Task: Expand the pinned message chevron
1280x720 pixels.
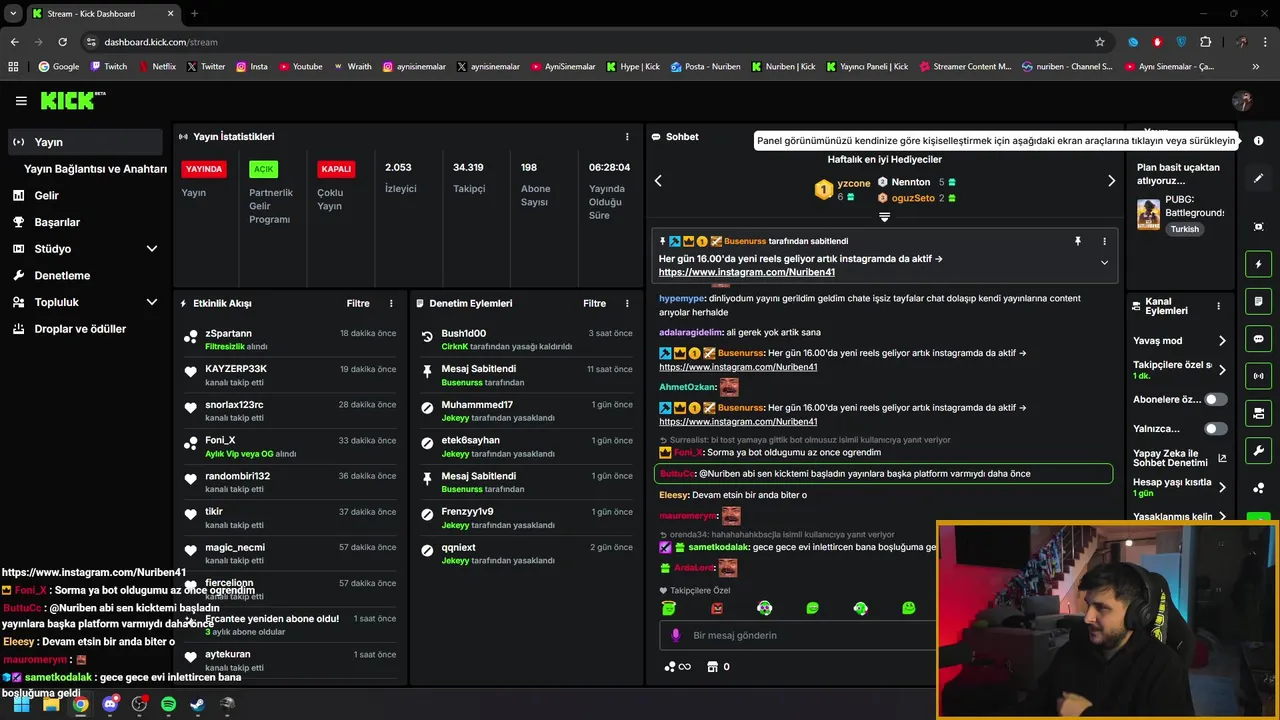Action: [1104, 263]
